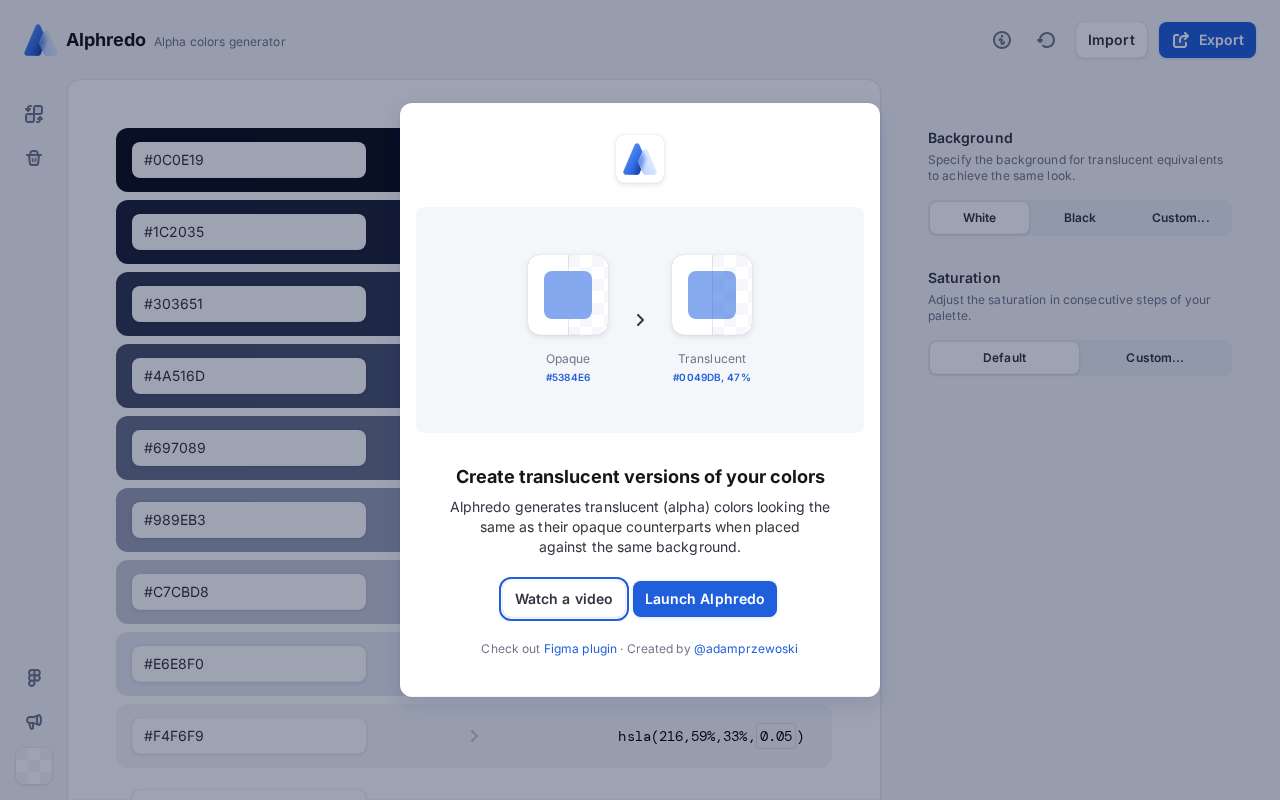Open the Figma plugin link

[x=580, y=649]
